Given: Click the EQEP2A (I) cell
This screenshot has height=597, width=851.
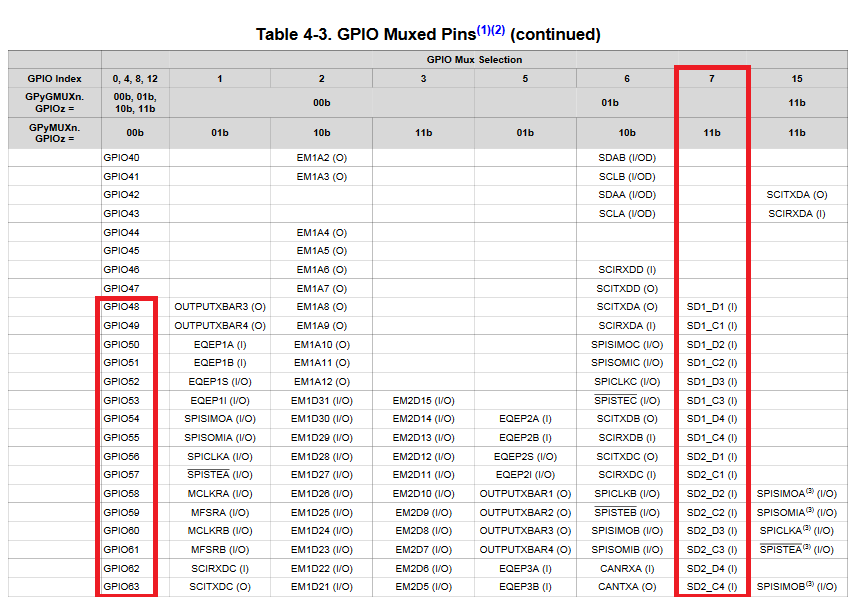Looking at the screenshot, I should tap(525, 418).
